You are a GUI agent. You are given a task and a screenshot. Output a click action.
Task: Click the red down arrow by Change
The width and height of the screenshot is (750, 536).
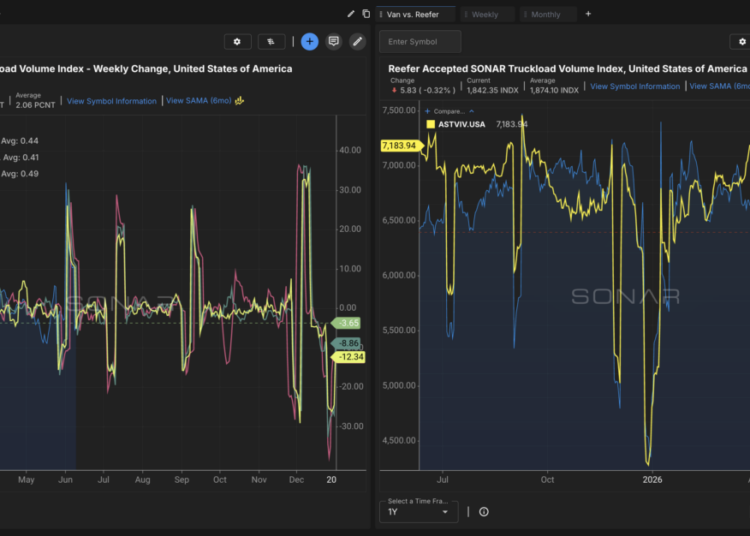pyautogui.click(x=394, y=90)
